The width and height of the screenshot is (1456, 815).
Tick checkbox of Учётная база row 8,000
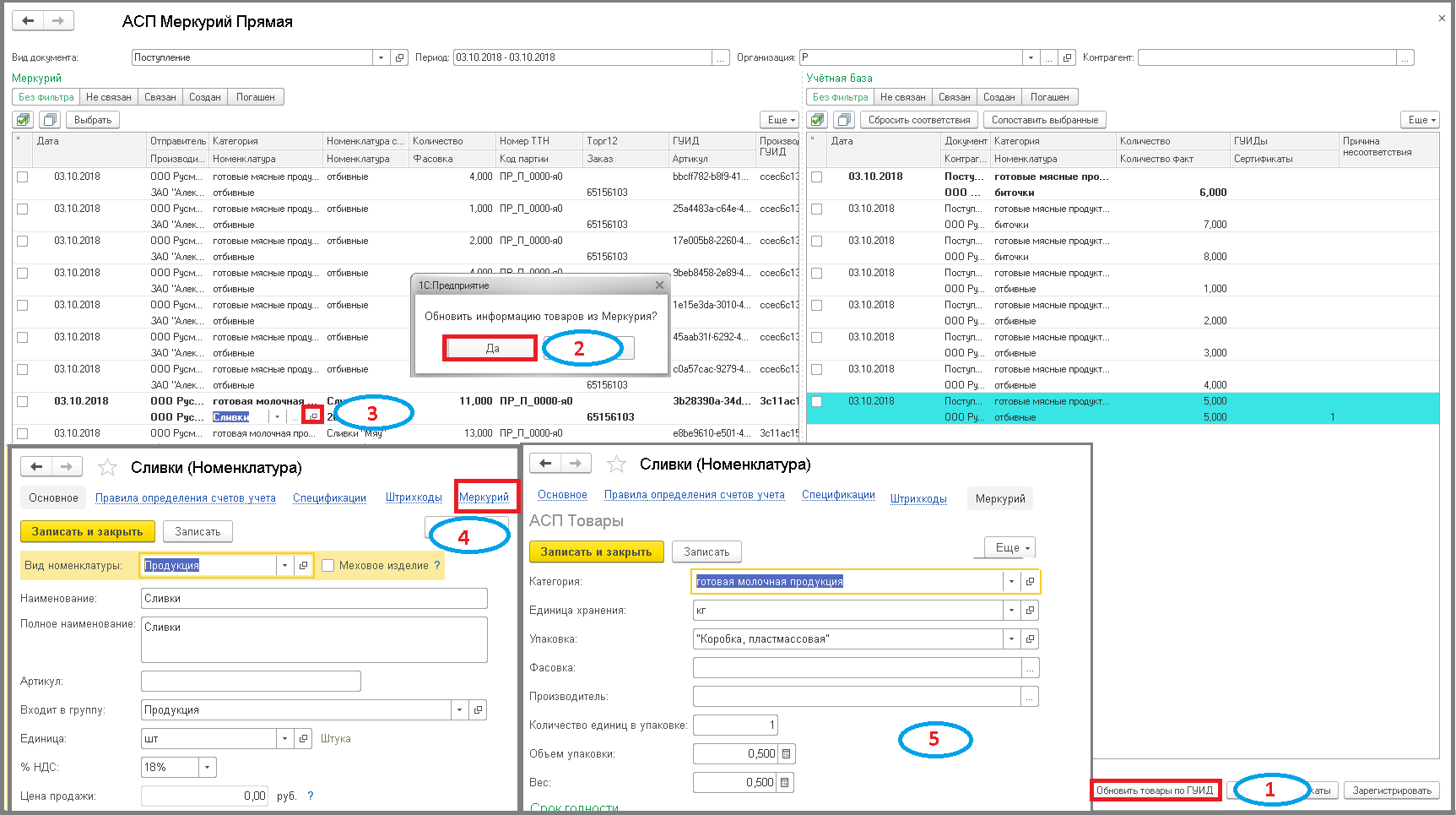tap(816, 242)
